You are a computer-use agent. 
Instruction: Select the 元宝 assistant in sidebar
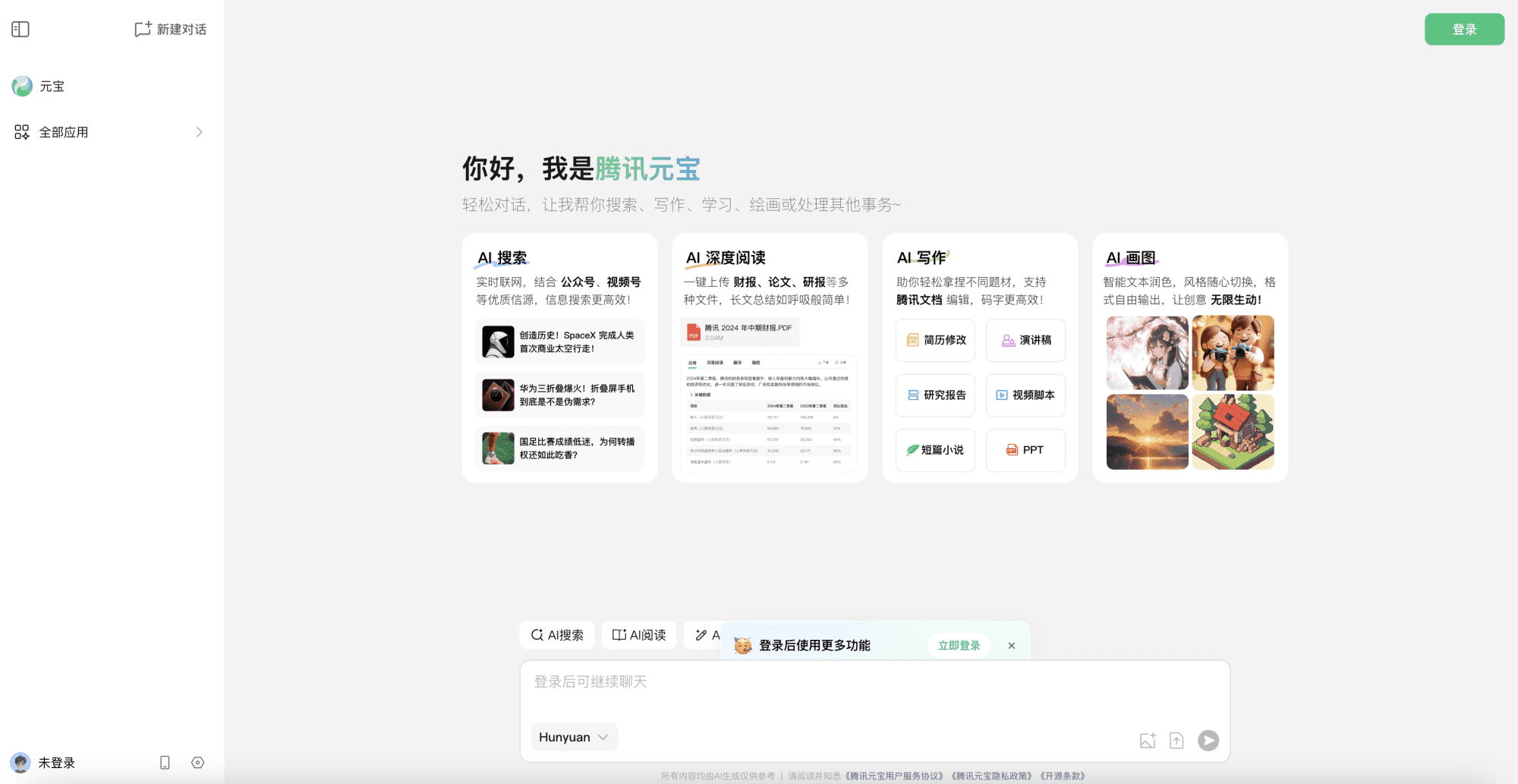(x=52, y=87)
